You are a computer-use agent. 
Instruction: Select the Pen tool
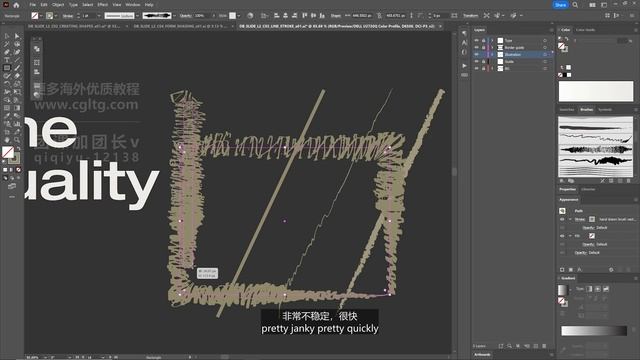tap(7, 52)
